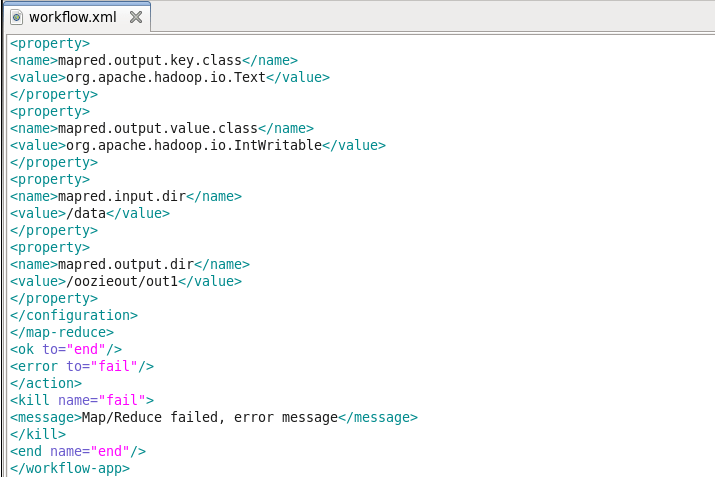The image size is (715, 477).
Task: Click the error to="fail" line
Action: click(x=82, y=366)
